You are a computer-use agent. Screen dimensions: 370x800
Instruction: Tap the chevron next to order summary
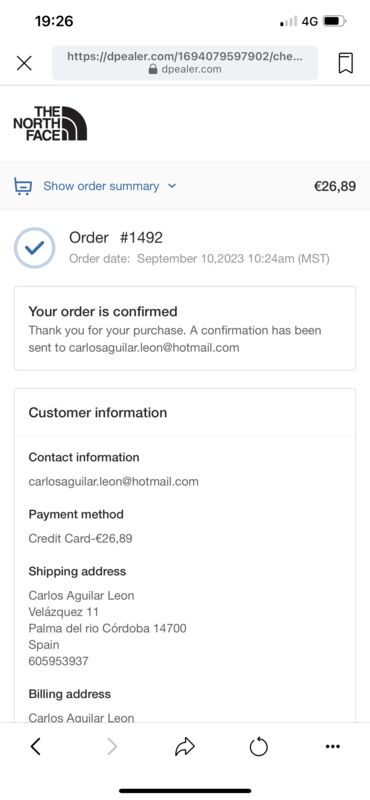[172, 186]
